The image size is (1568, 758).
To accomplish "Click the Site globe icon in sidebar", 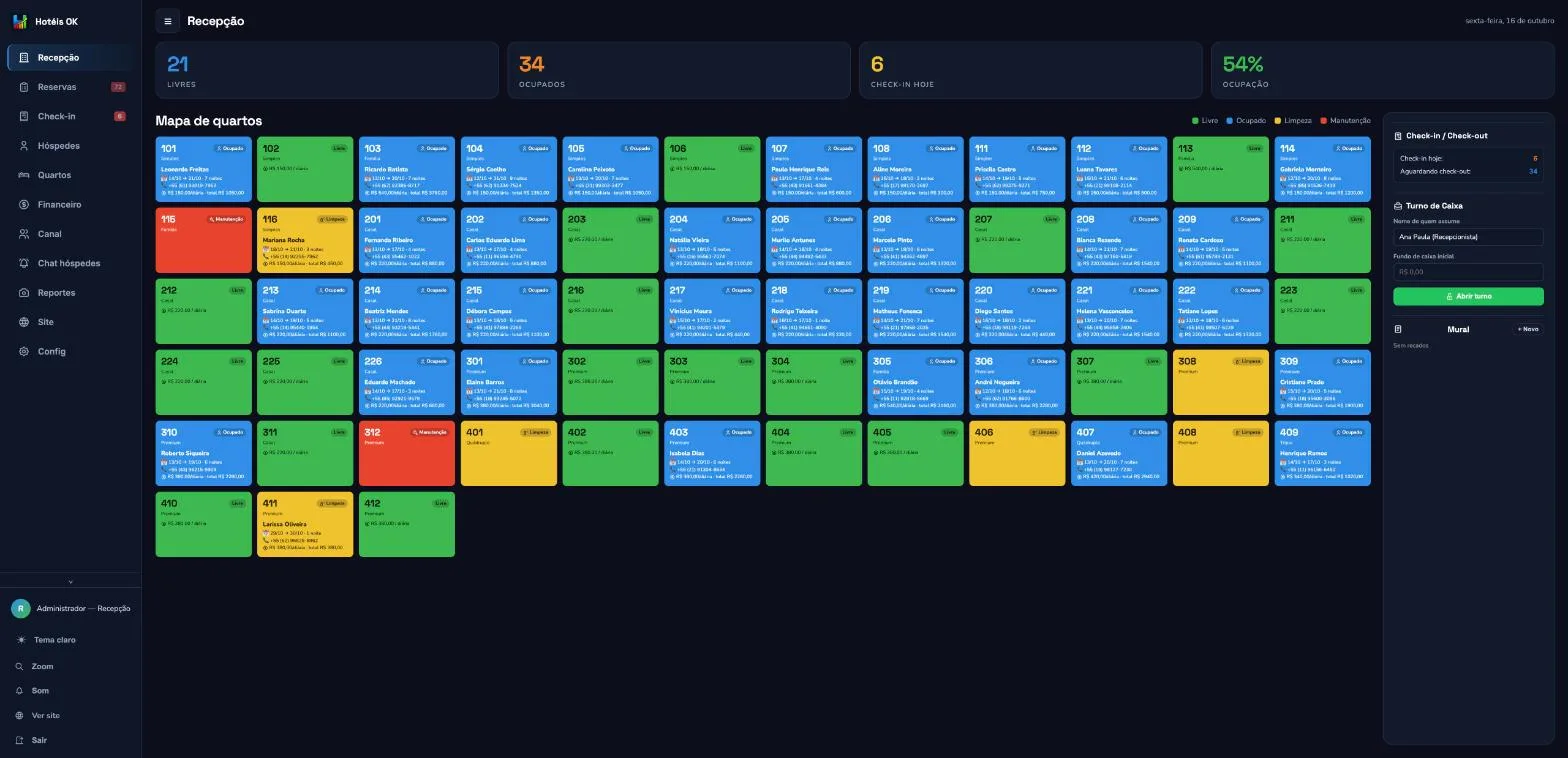I will click(x=24, y=322).
